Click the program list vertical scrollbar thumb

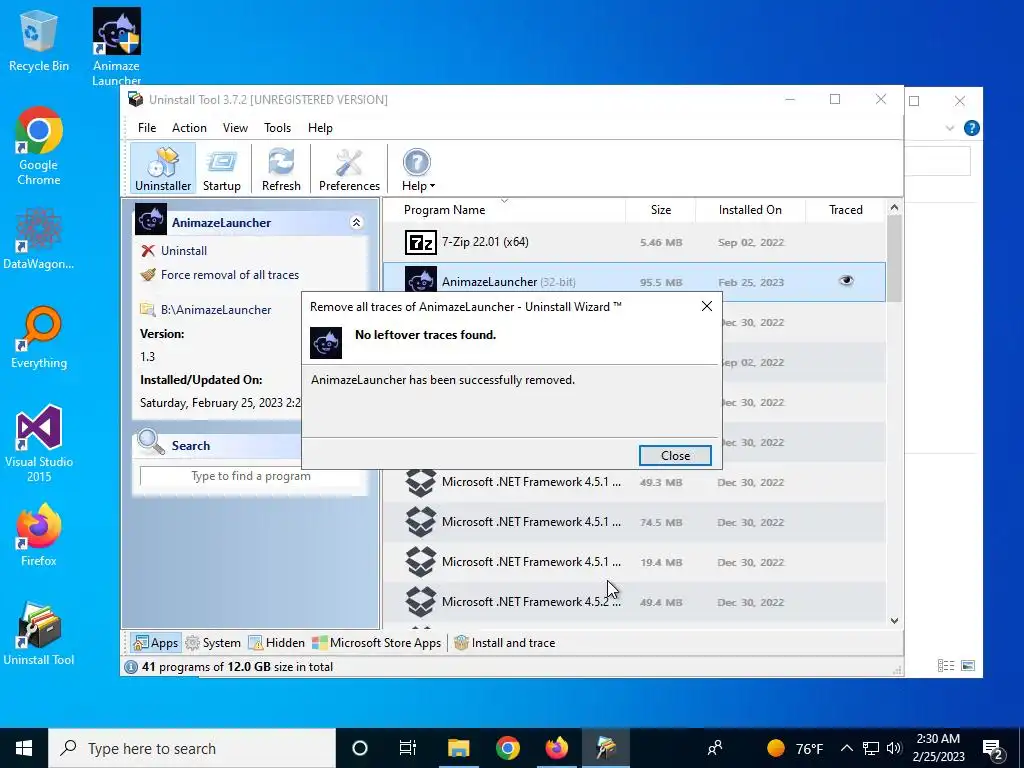(x=894, y=259)
